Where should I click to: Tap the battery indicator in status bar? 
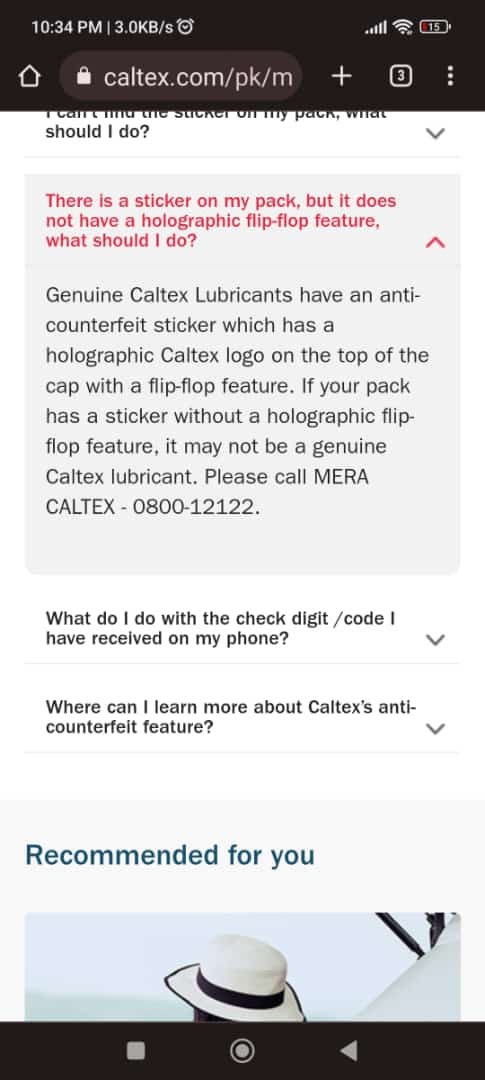pos(435,28)
